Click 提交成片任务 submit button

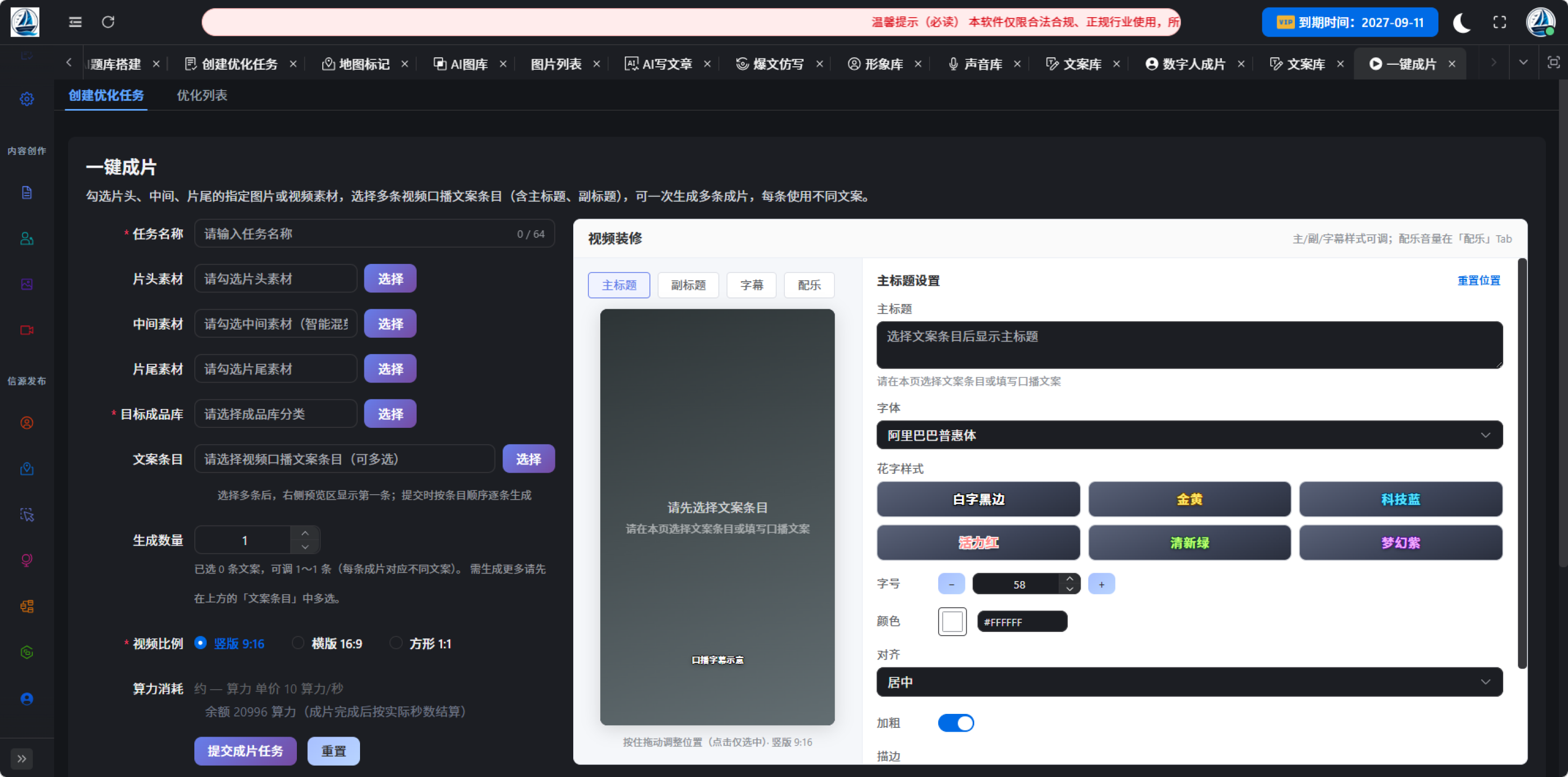[x=245, y=751]
